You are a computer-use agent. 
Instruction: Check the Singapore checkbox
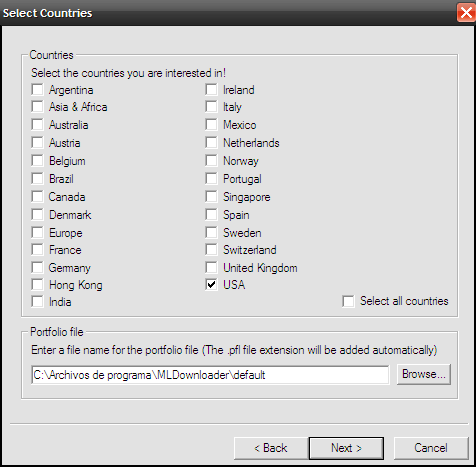pyautogui.click(x=211, y=196)
